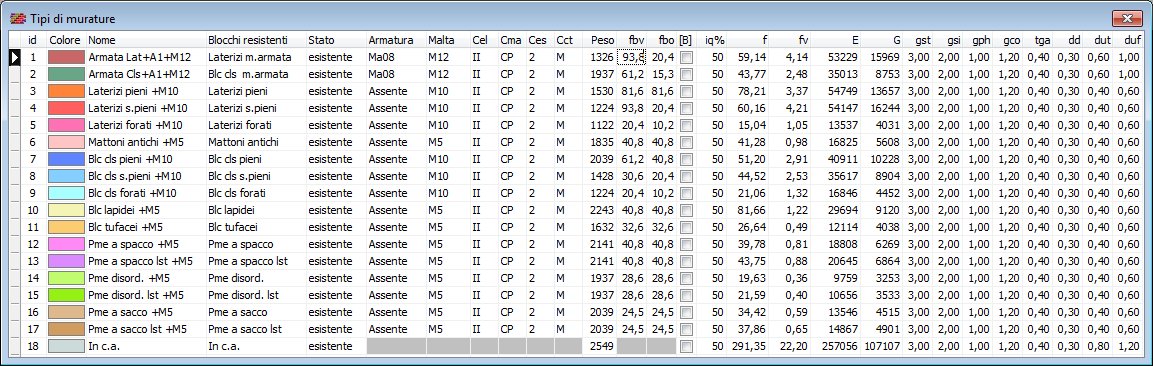Open grey swatch of In c.a. row
This screenshot has height=366, width=1153.
pyautogui.click(x=66, y=346)
